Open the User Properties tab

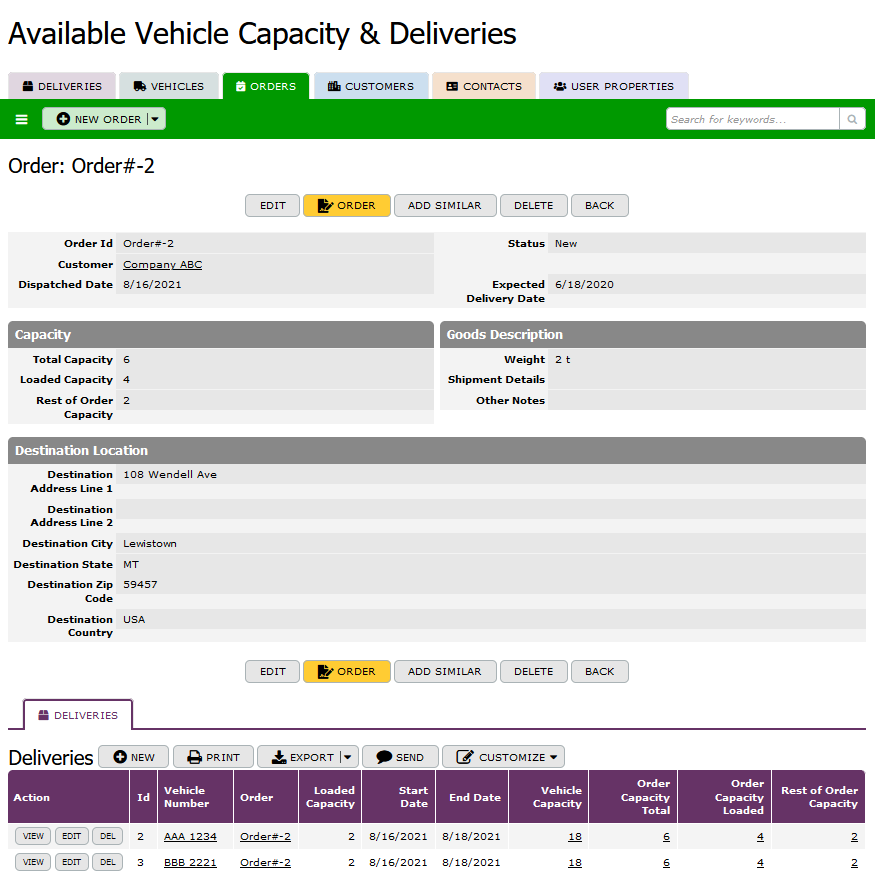point(613,86)
